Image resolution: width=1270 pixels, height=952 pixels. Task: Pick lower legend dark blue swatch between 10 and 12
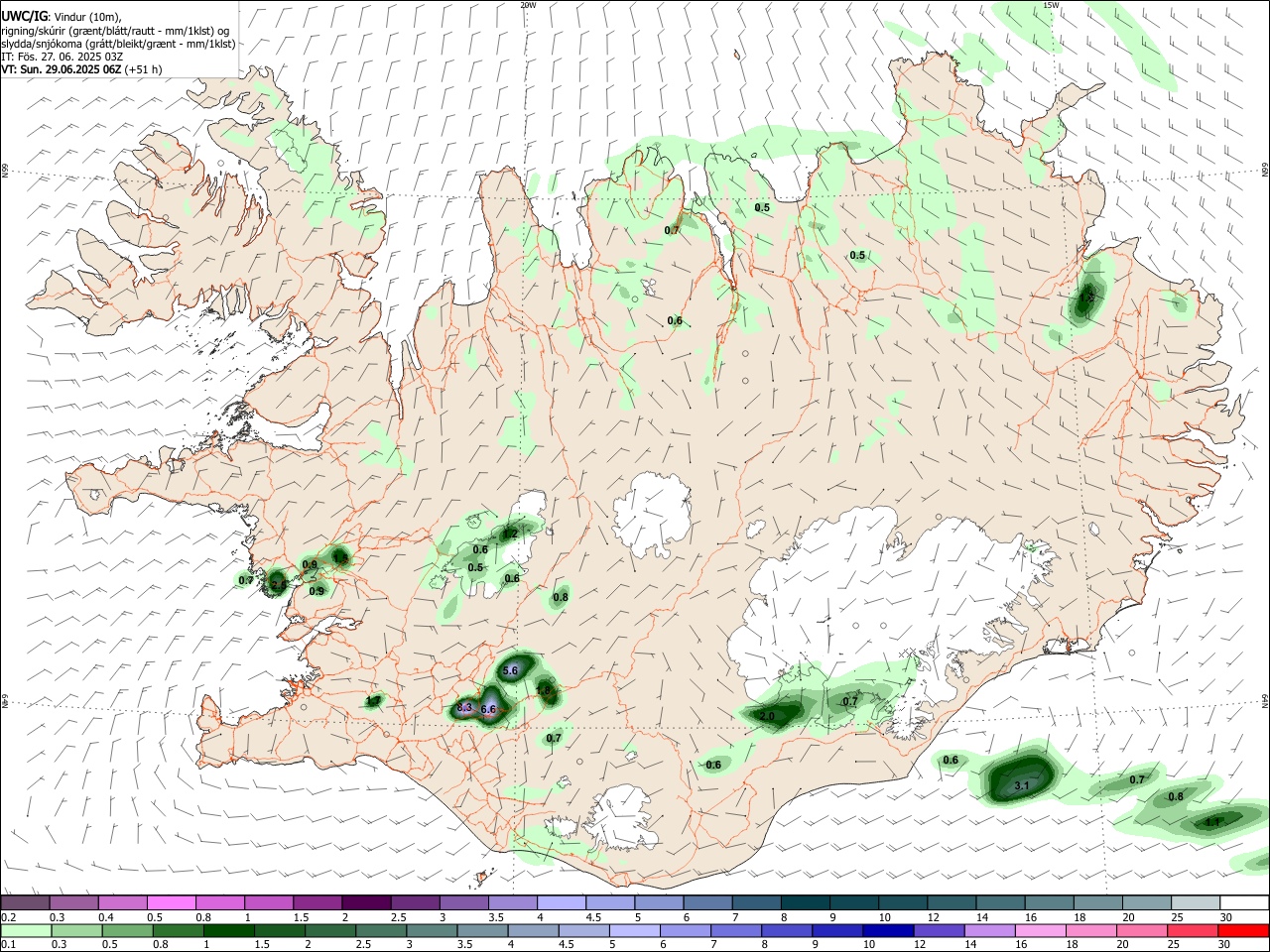[x=888, y=930]
